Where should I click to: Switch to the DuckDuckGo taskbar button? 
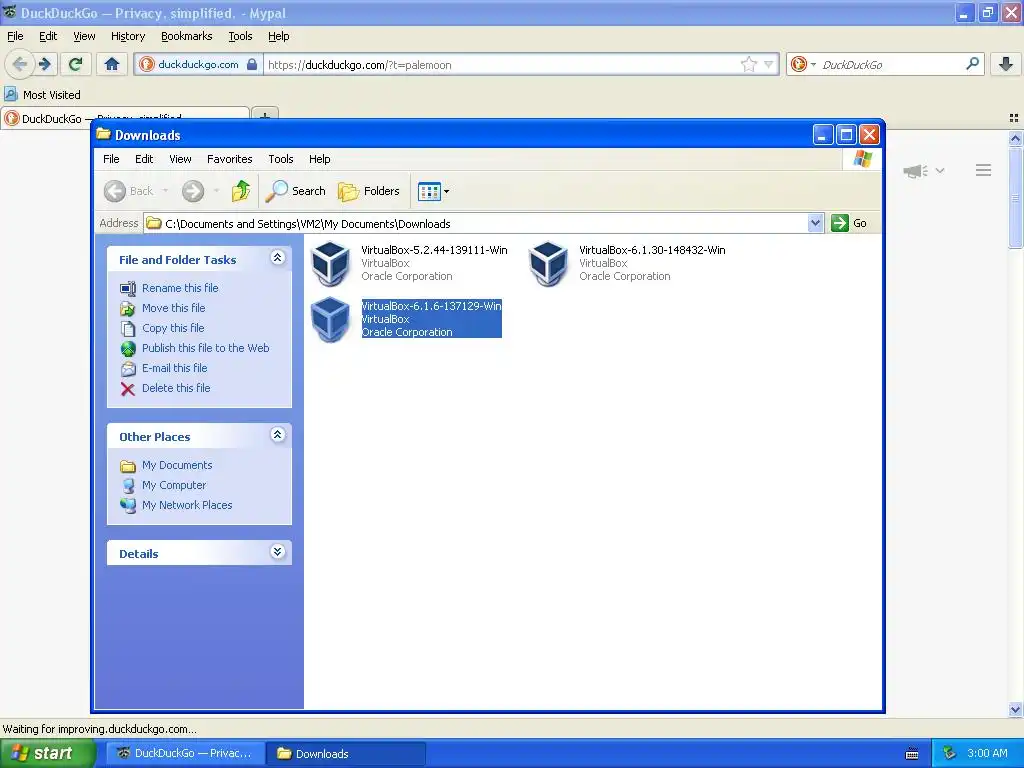coord(186,754)
